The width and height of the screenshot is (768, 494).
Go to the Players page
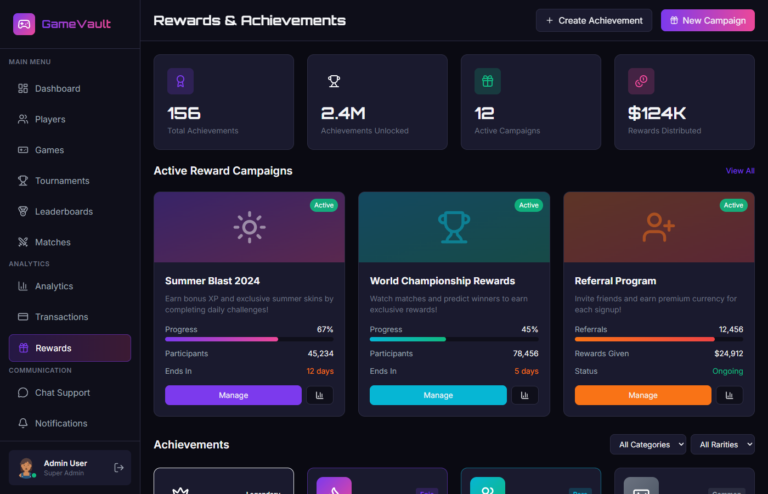pyautogui.click(x=70, y=119)
